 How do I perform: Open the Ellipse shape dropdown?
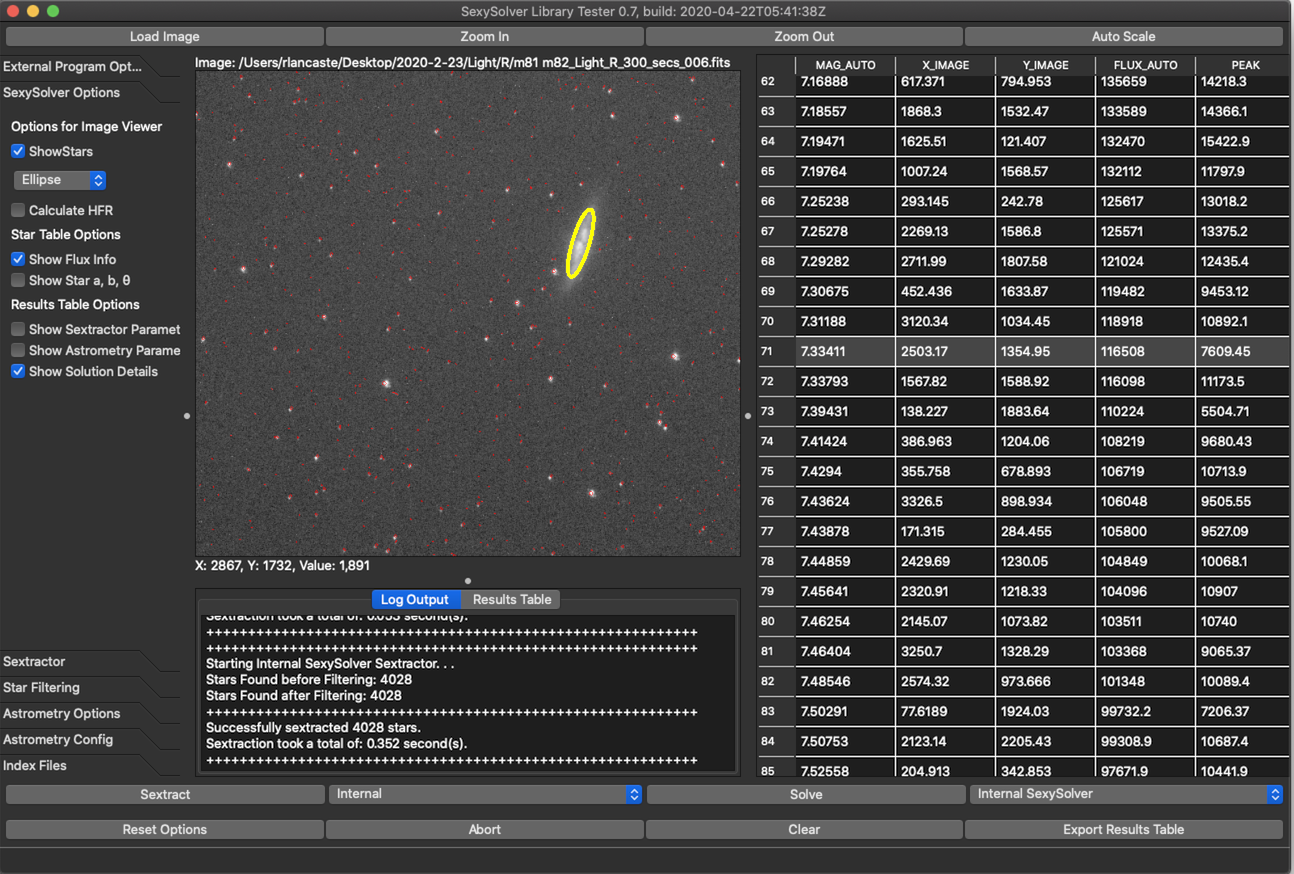click(x=60, y=180)
